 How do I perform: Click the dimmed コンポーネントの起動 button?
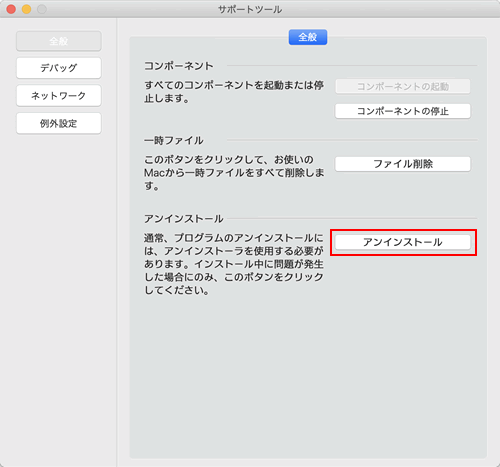click(403, 87)
